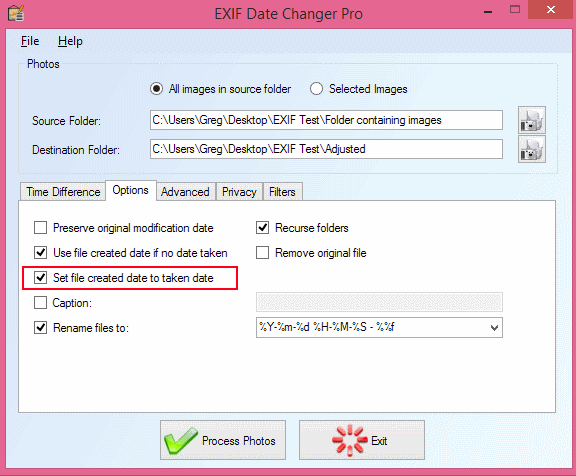The height and width of the screenshot is (476, 576).
Task: Enable Remove original file checkbox
Action: point(262,253)
